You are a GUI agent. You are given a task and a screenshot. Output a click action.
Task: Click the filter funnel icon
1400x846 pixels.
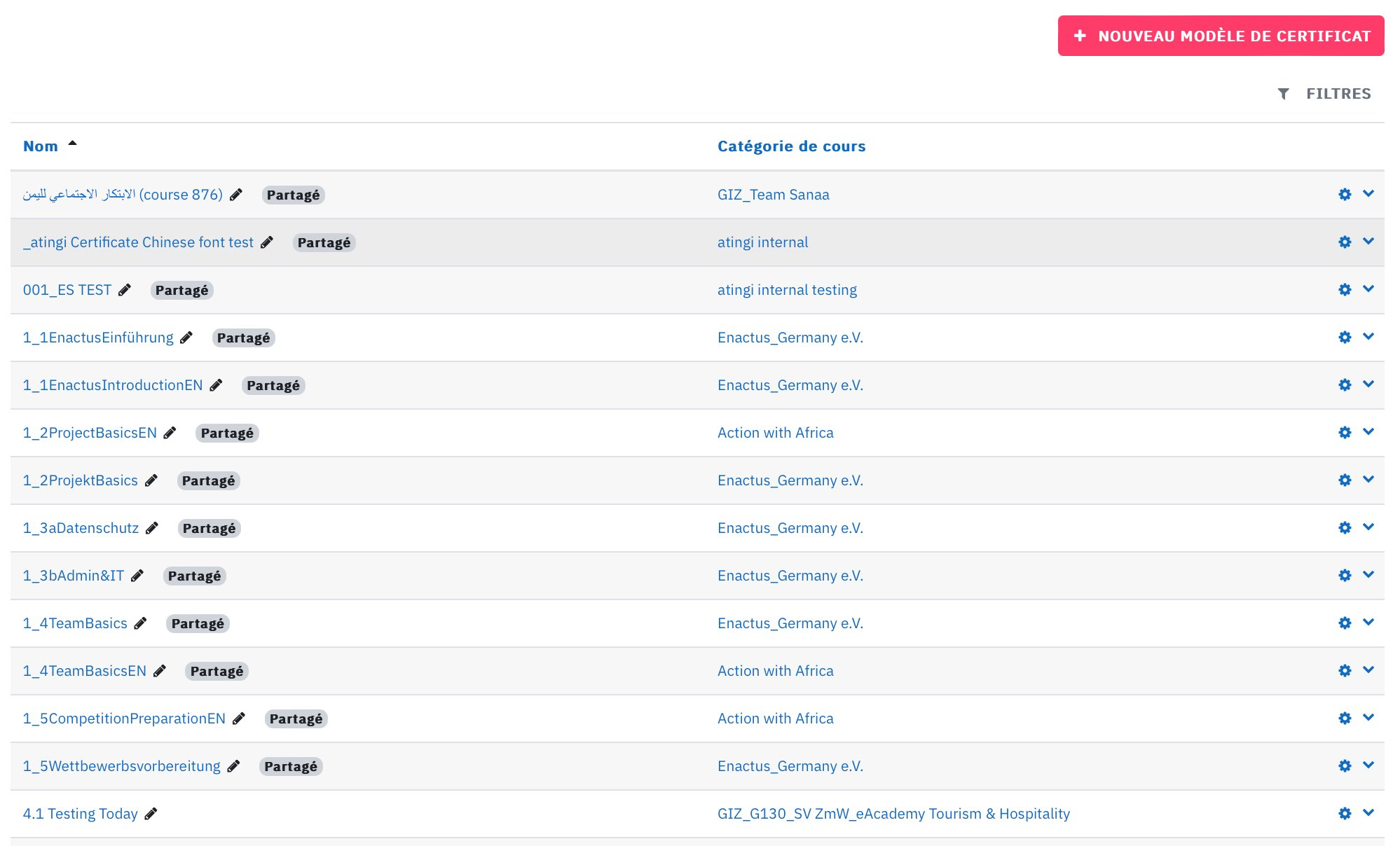[1283, 94]
